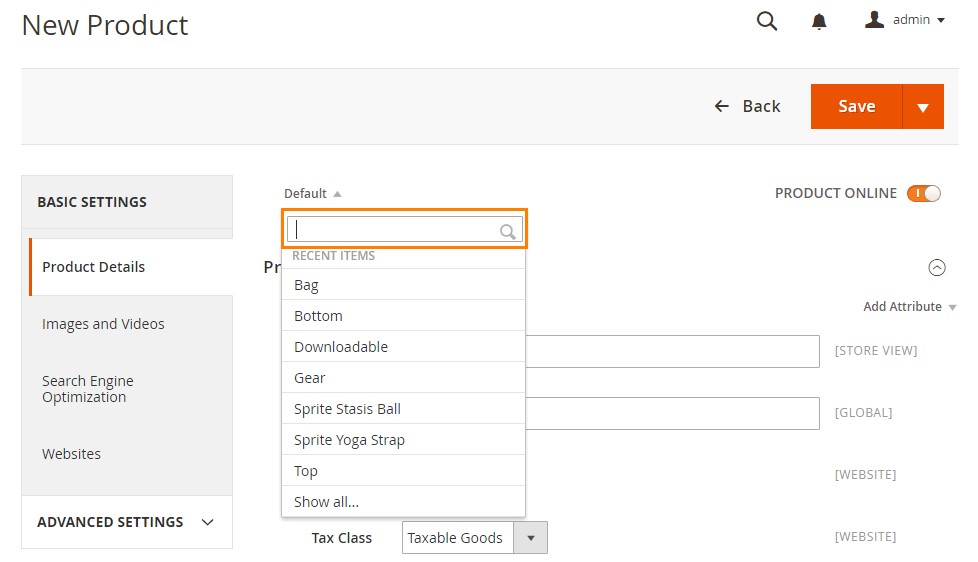Collapse the Product Details section circle arrow
978x562 pixels.
pos(937,268)
